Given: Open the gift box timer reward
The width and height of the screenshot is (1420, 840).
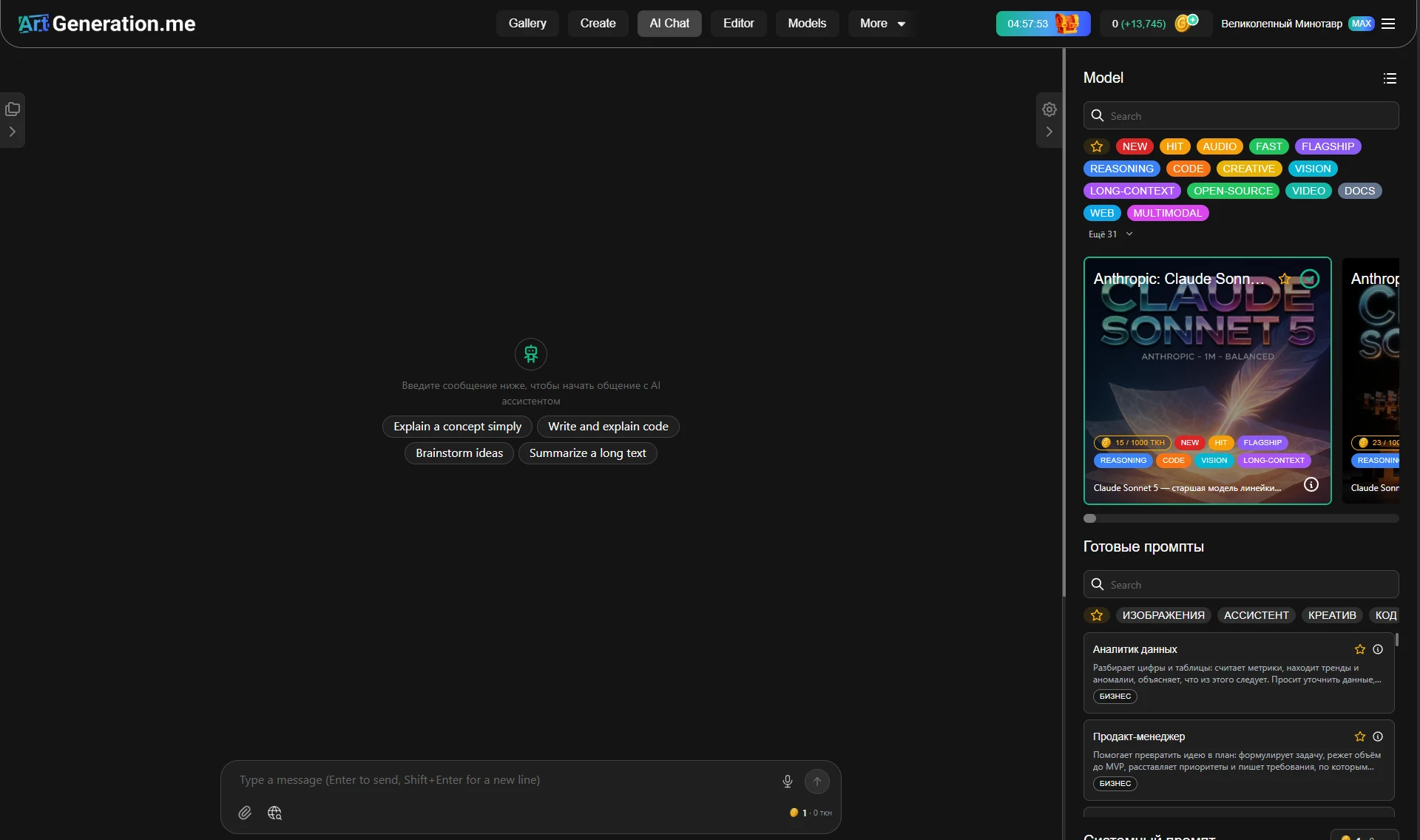Looking at the screenshot, I should (1043, 24).
